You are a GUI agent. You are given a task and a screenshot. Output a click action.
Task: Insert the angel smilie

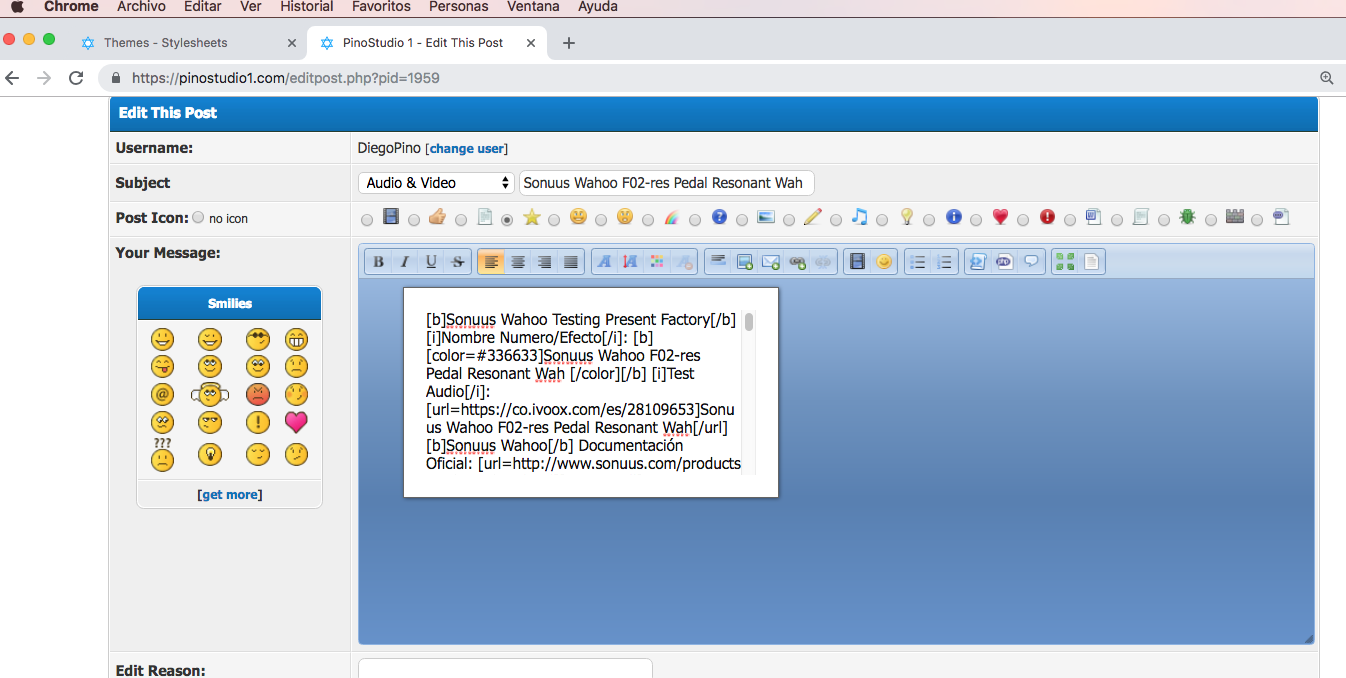[x=210, y=394]
